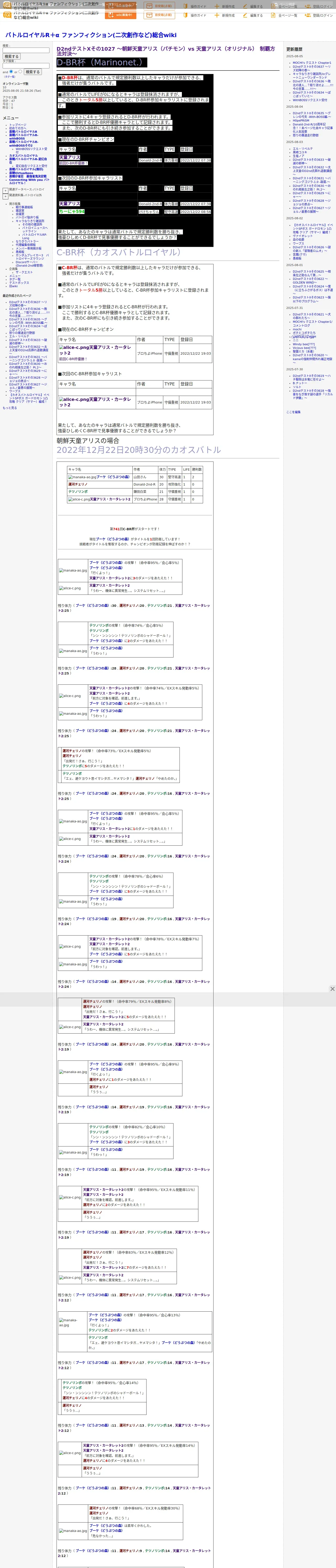The height and width of the screenshot is (1568, 336).
Task: Open 初めての方へ menu link
Action: [x=18, y=128]
